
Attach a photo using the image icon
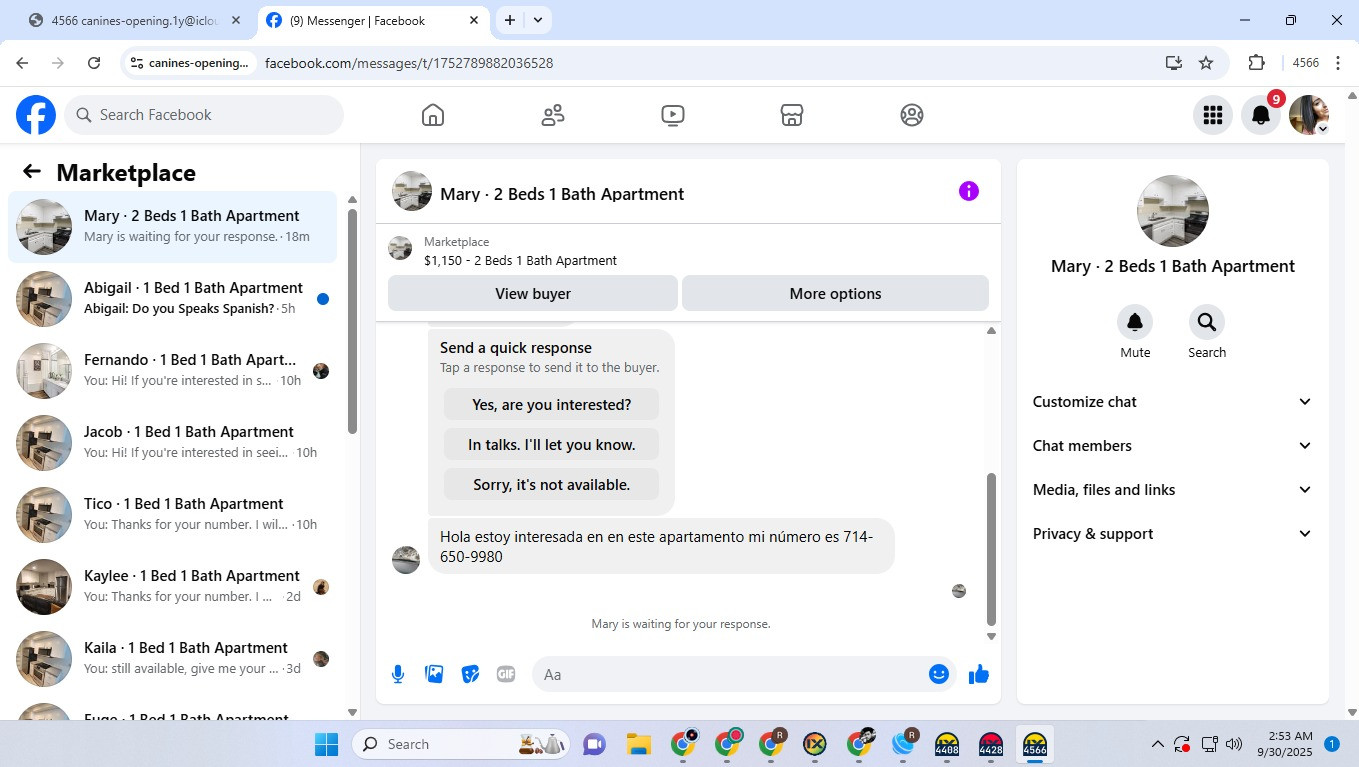(x=434, y=674)
